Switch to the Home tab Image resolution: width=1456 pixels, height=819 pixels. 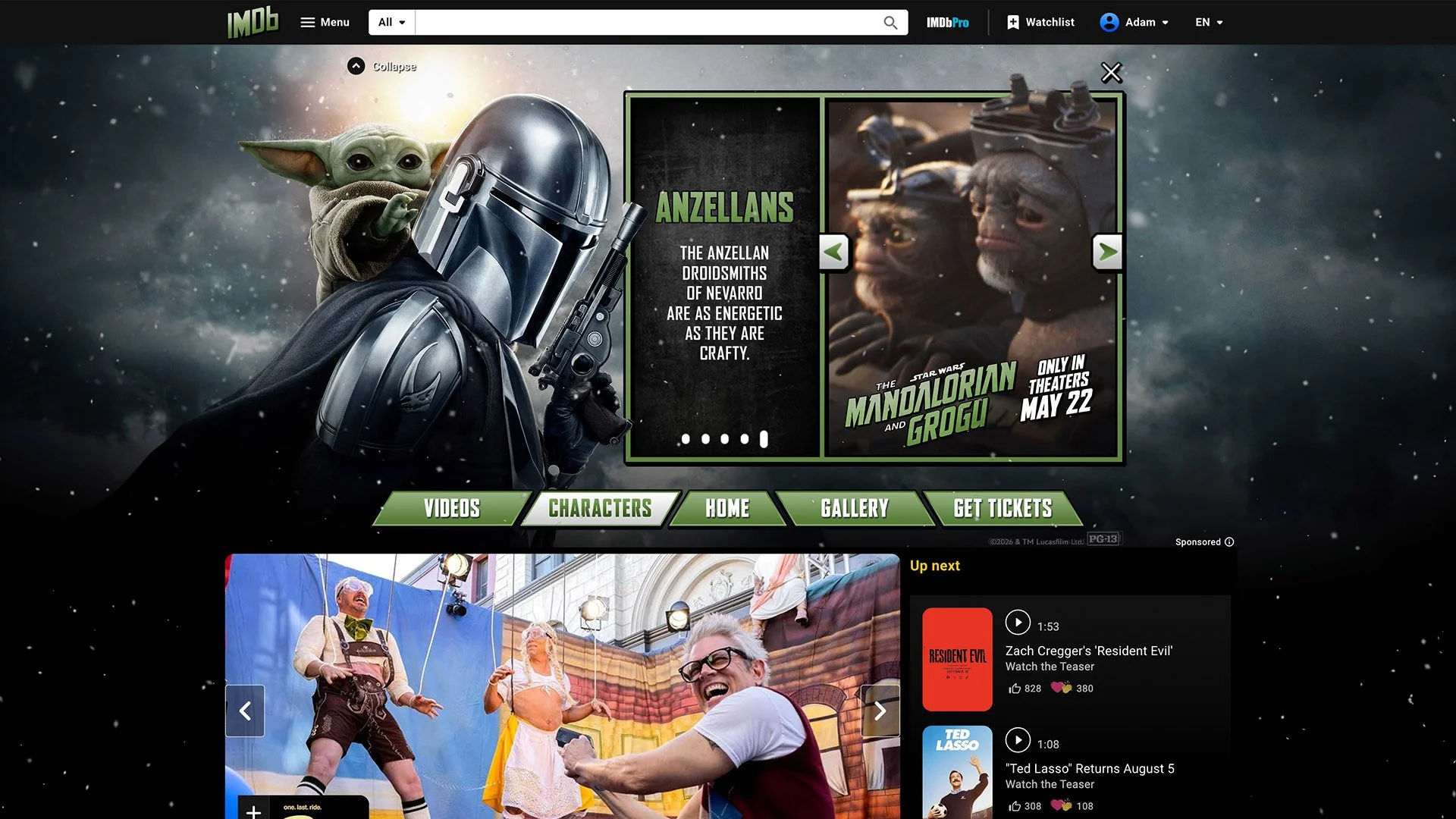(x=727, y=508)
